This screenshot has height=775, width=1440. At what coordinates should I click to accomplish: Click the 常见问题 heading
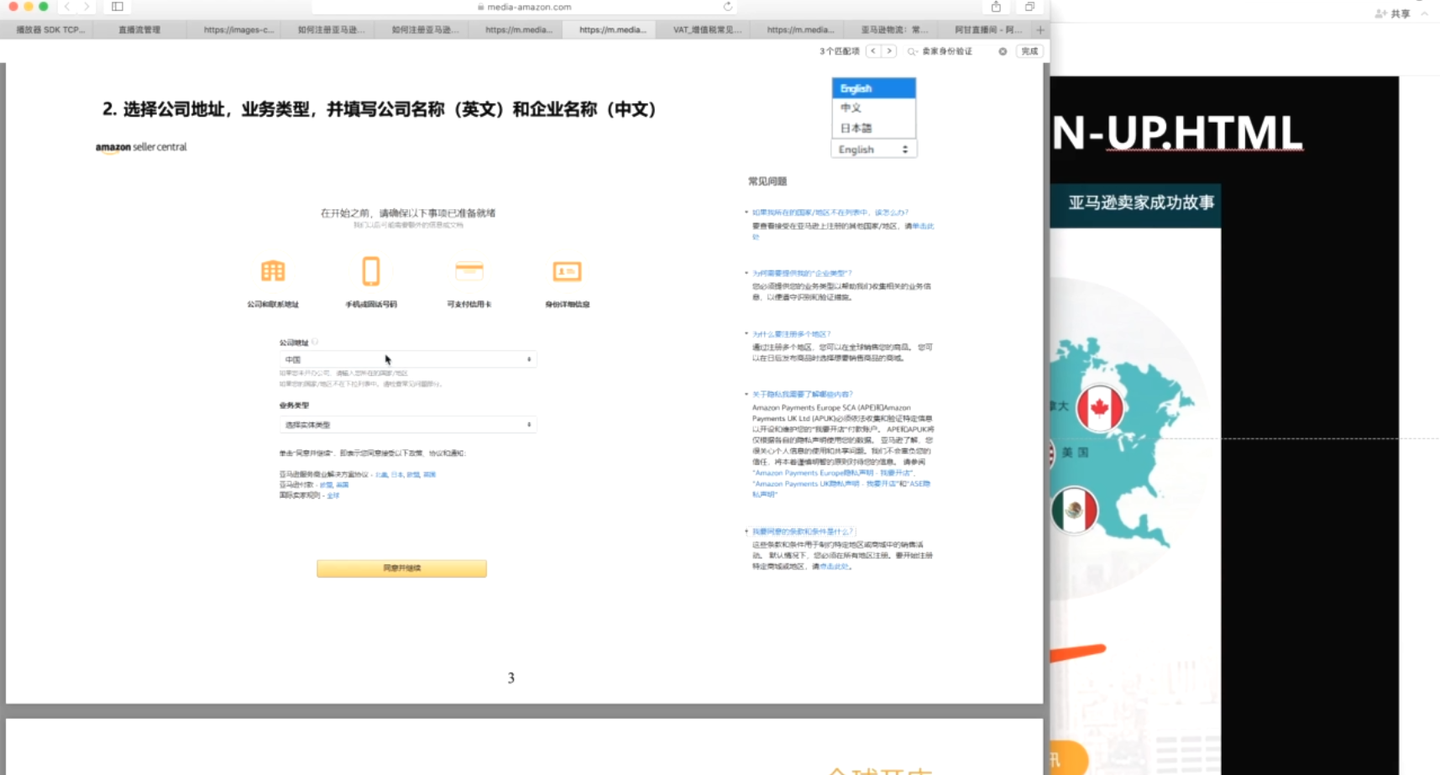[x=768, y=181]
